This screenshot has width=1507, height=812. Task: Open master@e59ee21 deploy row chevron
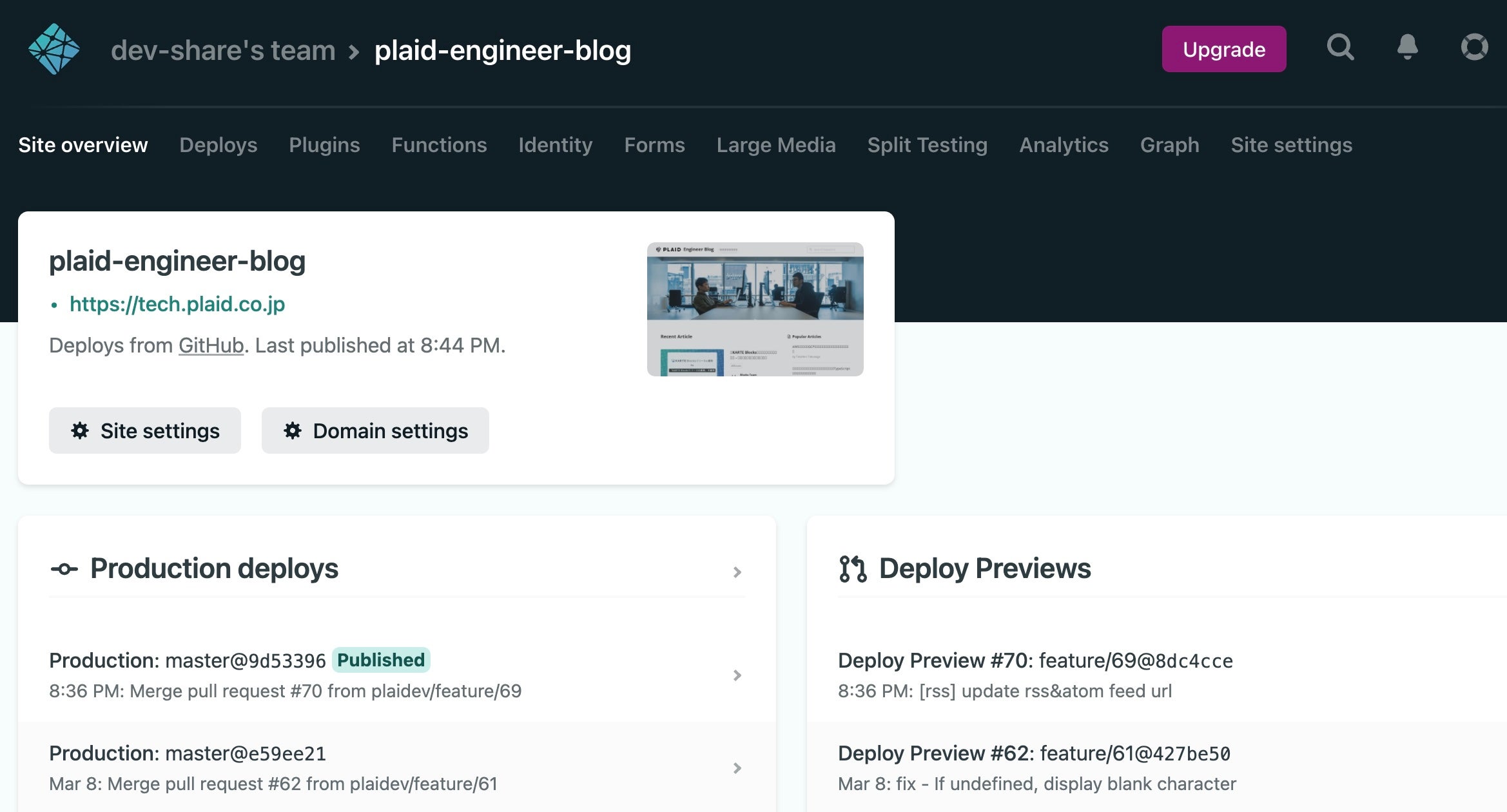[x=737, y=768]
